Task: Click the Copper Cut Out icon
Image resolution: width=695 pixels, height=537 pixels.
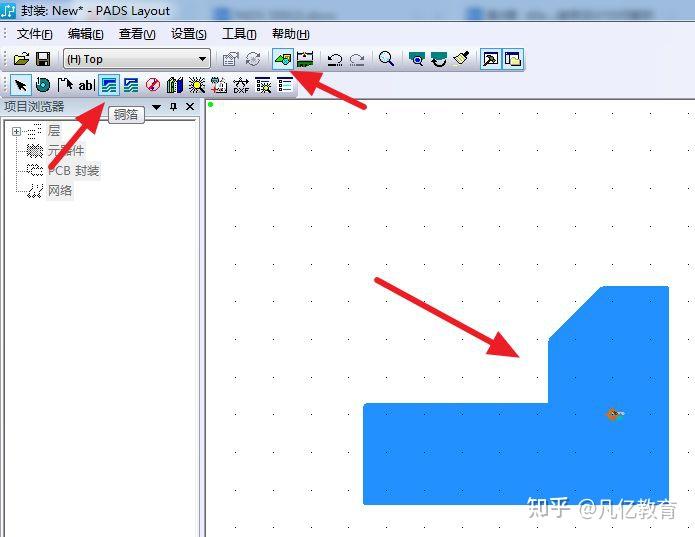Action: pyautogui.click(x=131, y=85)
